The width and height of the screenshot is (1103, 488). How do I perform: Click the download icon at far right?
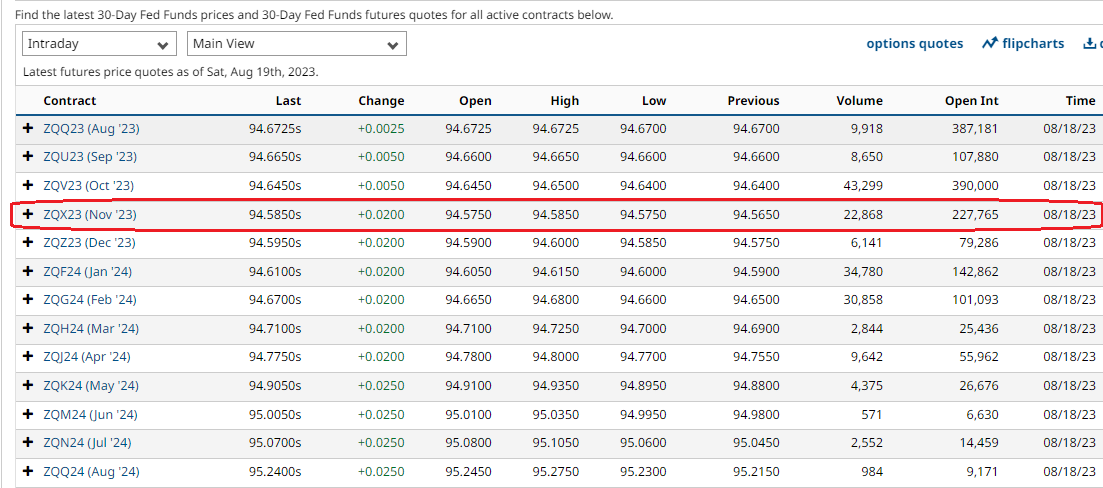pyautogui.click(x=1088, y=44)
